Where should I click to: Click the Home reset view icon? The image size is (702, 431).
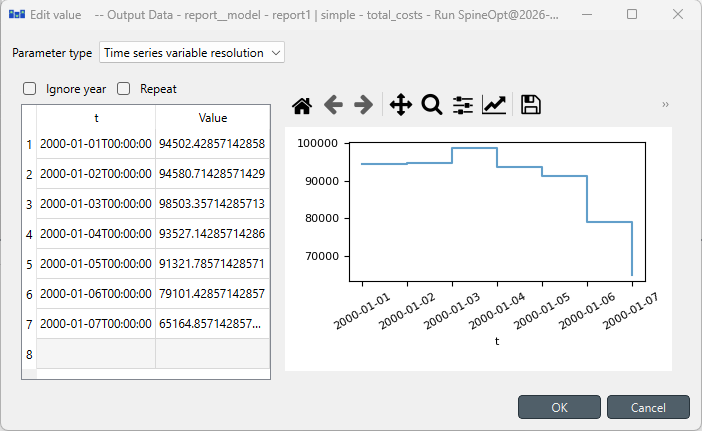pos(302,105)
